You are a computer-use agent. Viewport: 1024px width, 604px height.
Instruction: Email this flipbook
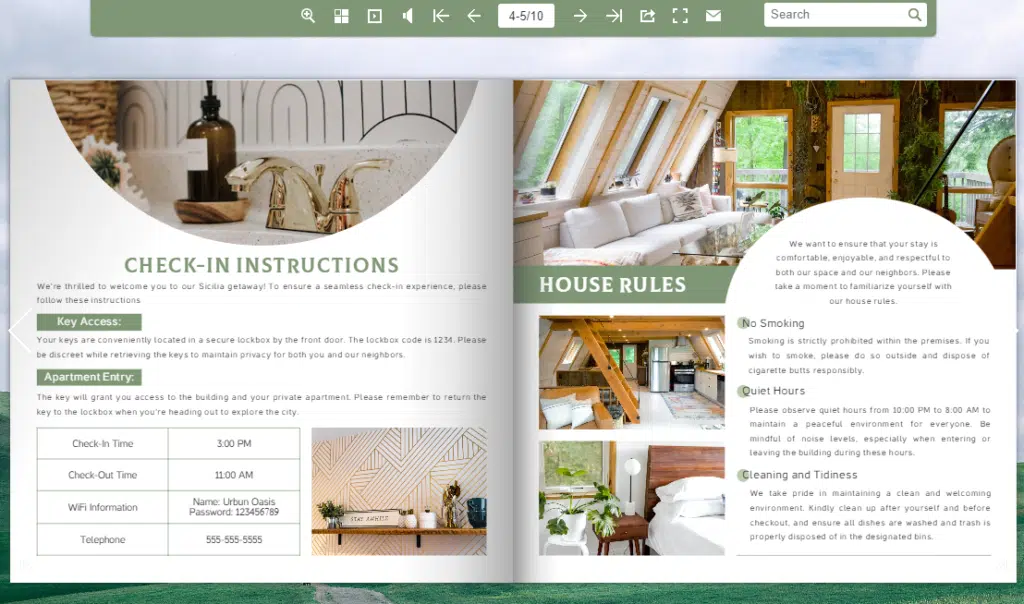click(713, 15)
